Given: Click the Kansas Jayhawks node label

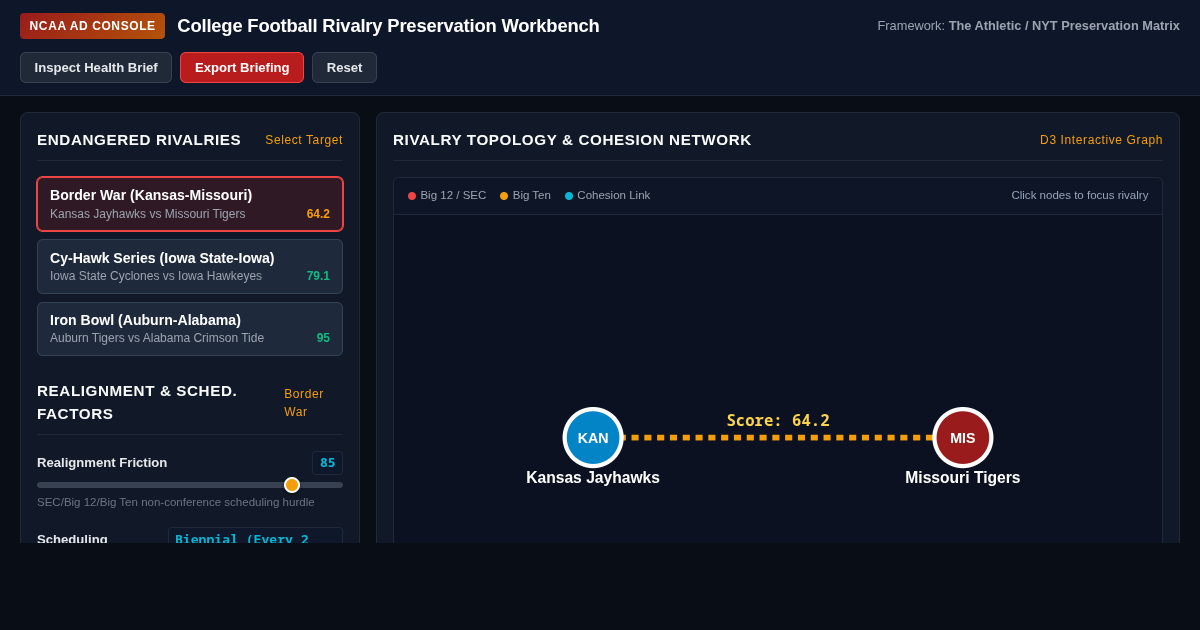Looking at the screenshot, I should 593,478.
